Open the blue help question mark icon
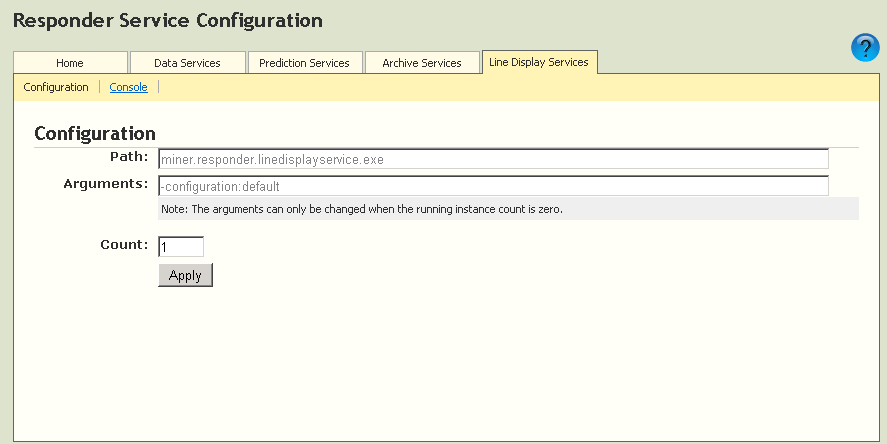This screenshot has width=887, height=444. (865, 47)
